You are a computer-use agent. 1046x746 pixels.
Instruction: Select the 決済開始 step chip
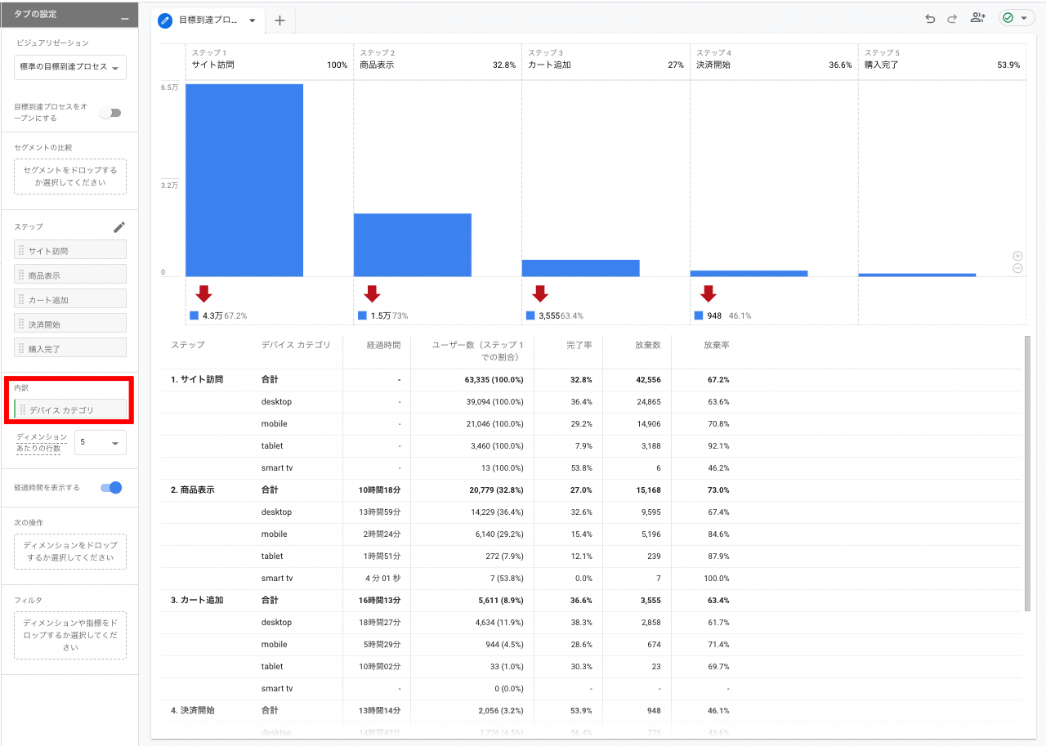70,324
